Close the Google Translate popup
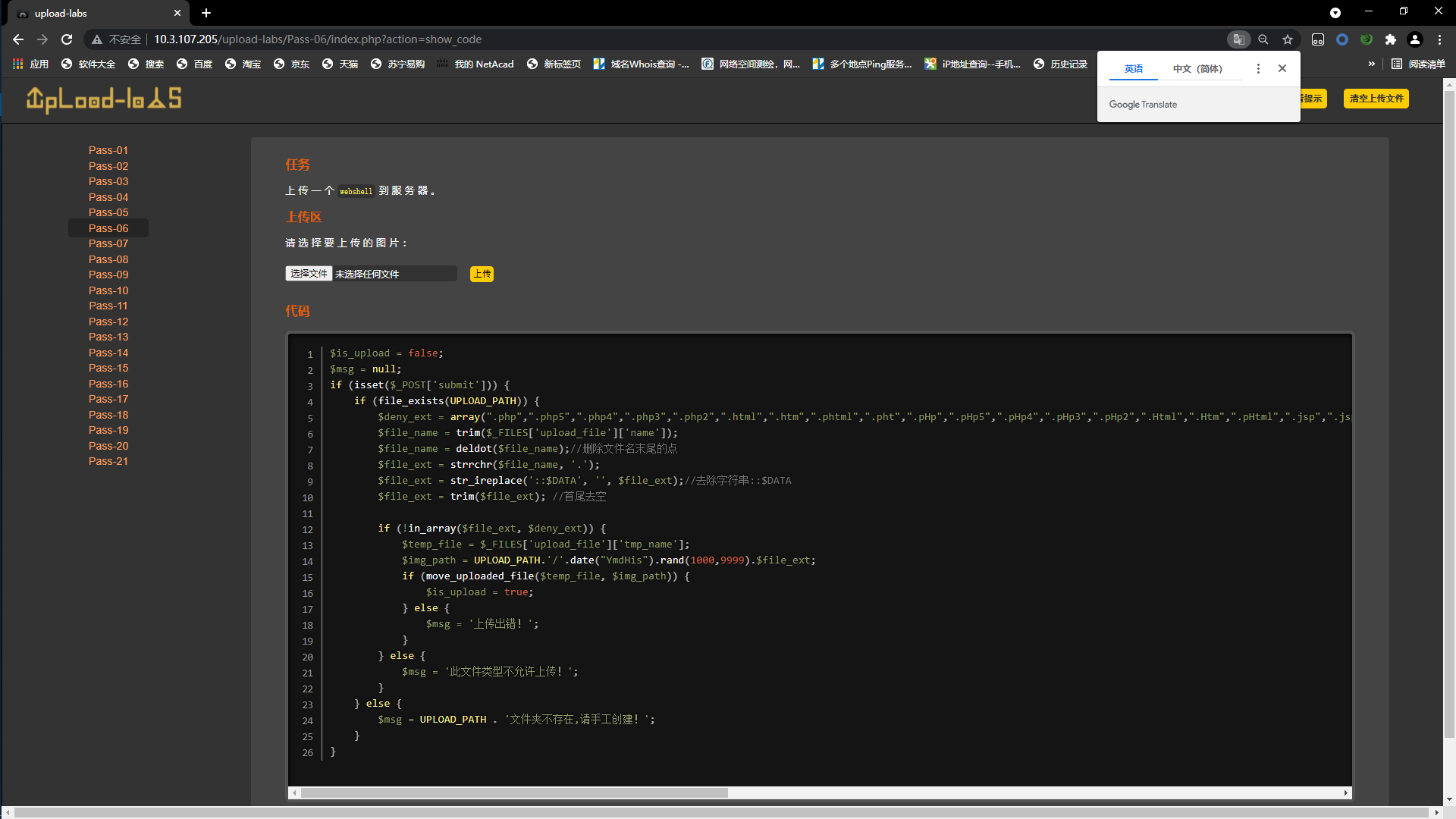 click(x=1282, y=68)
